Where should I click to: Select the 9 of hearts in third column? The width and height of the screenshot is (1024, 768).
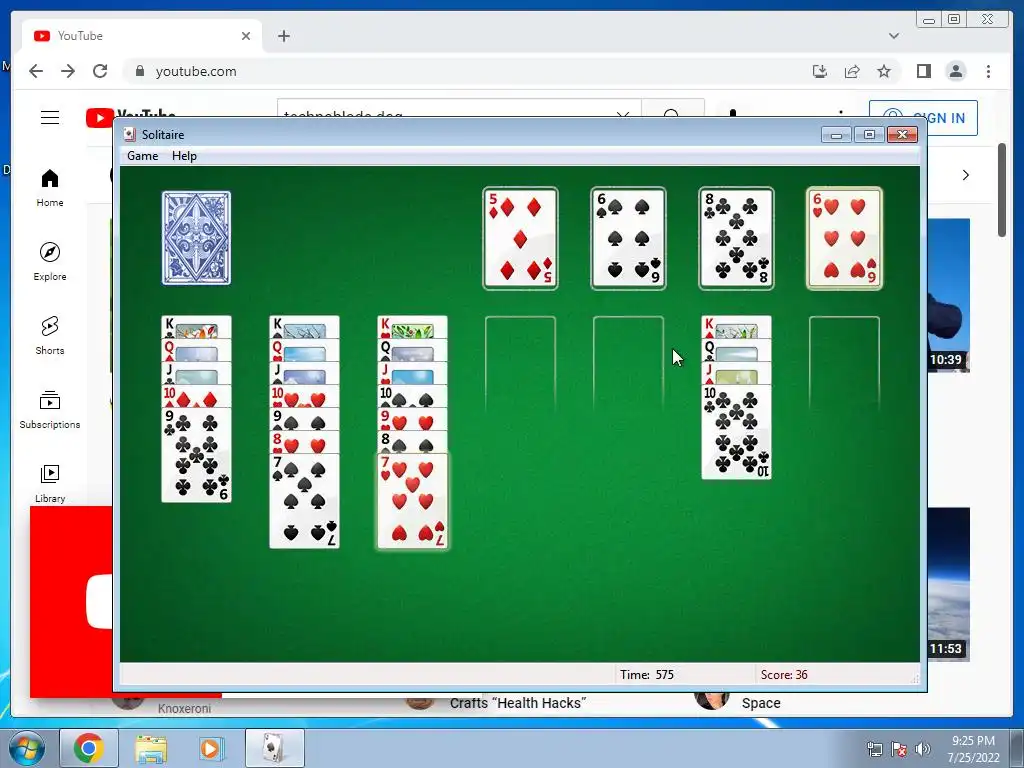pyautogui.click(x=412, y=419)
